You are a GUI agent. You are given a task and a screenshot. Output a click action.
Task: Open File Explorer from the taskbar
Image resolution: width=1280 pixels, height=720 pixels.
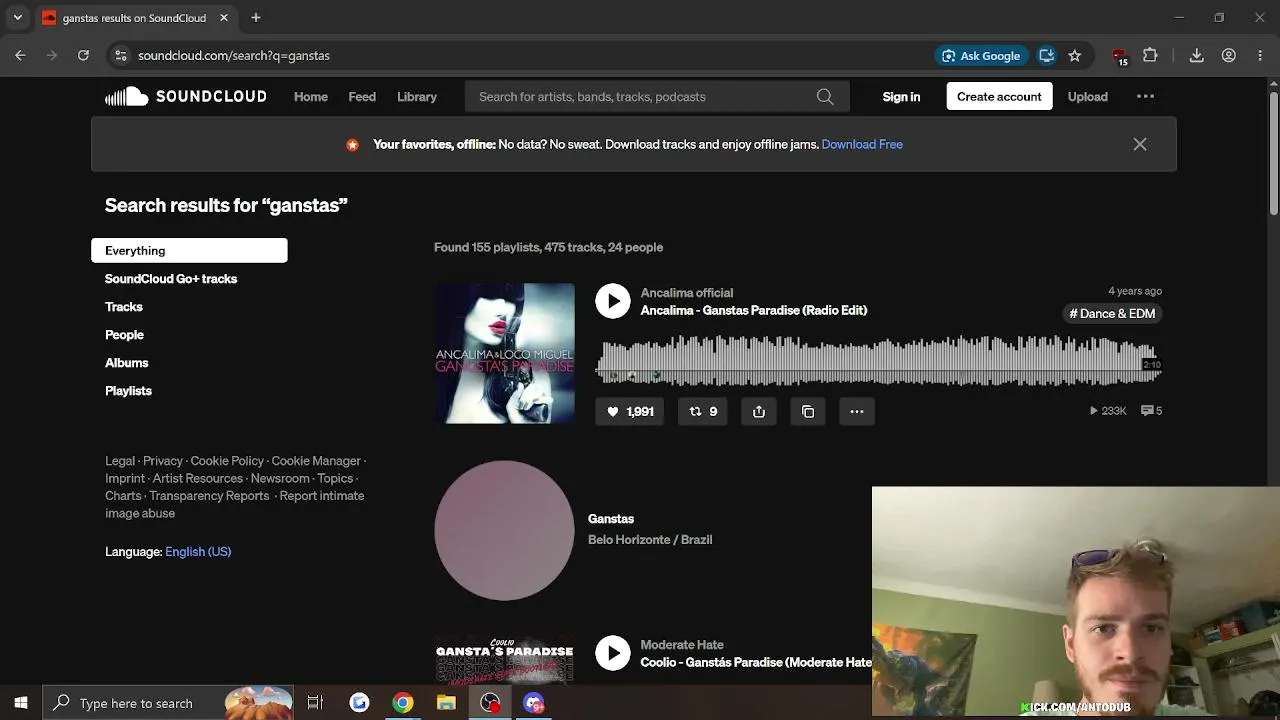point(446,703)
